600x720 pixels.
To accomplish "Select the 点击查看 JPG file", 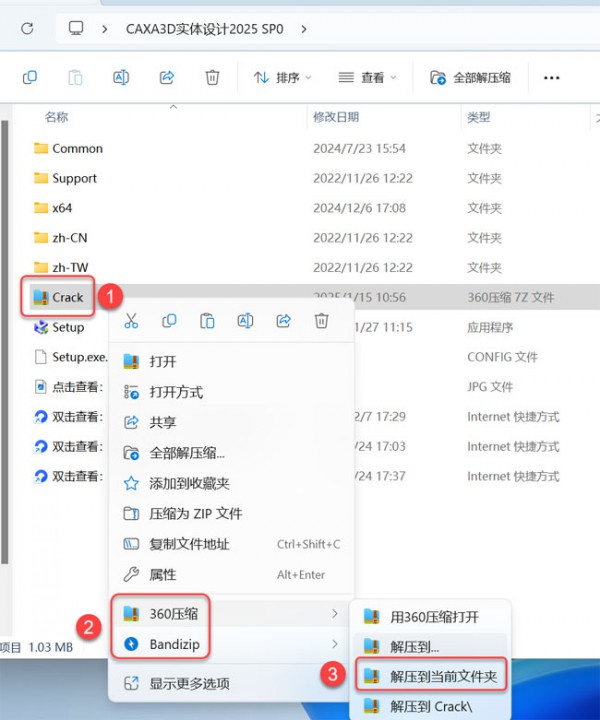I will (69, 387).
